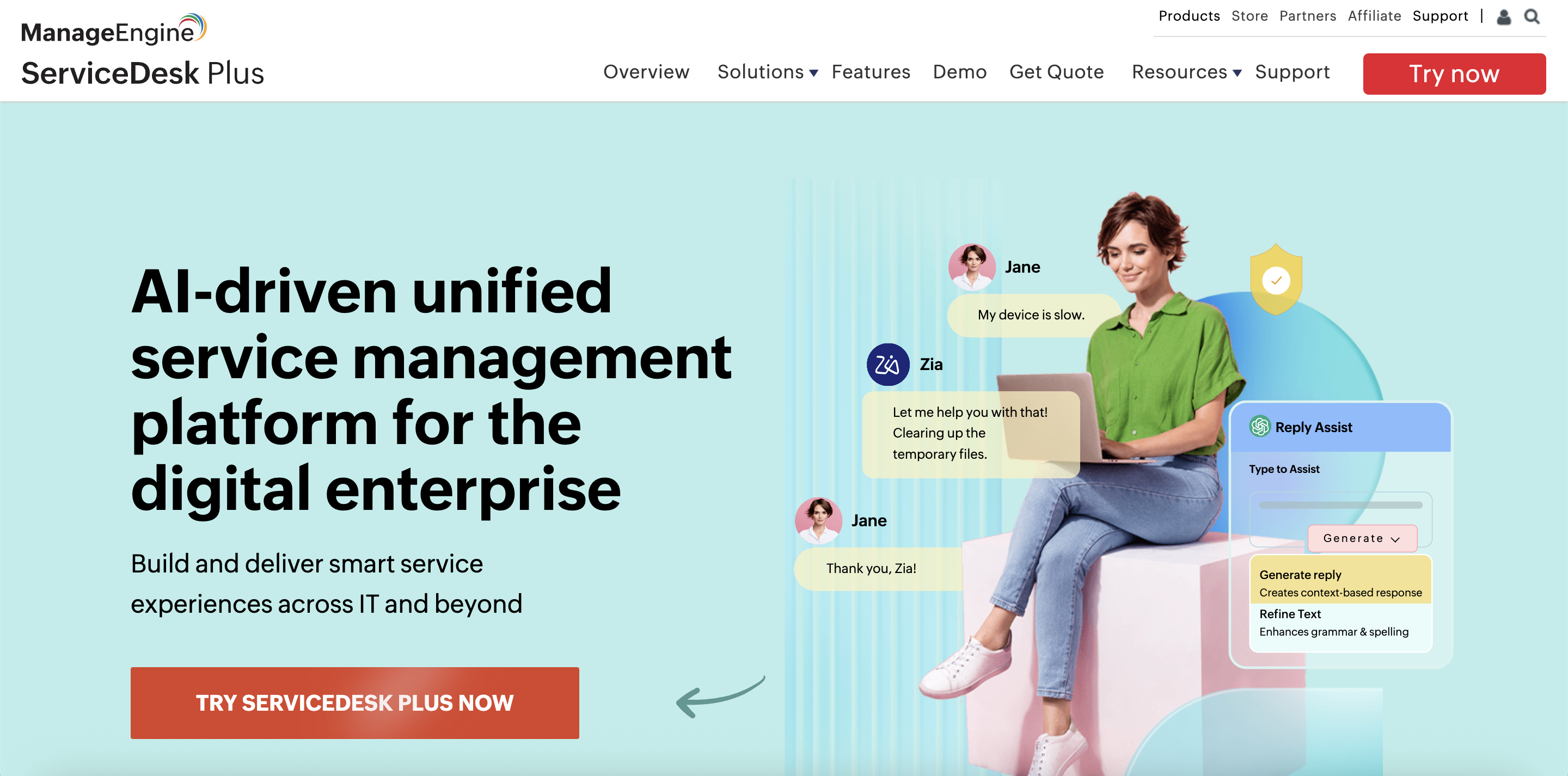Go to the Overview tab

click(x=646, y=72)
